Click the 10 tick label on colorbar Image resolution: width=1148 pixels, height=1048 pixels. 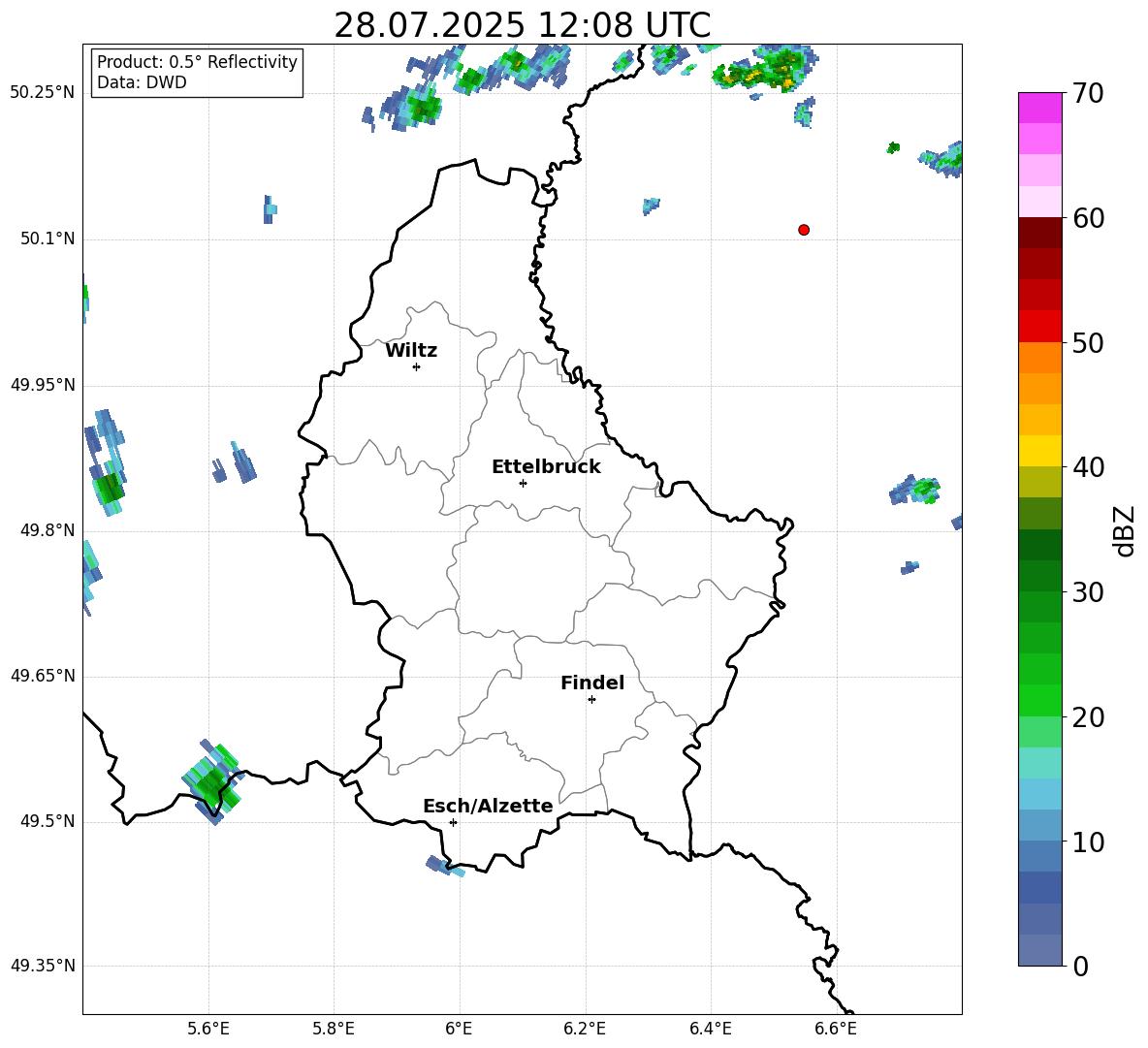(1088, 842)
